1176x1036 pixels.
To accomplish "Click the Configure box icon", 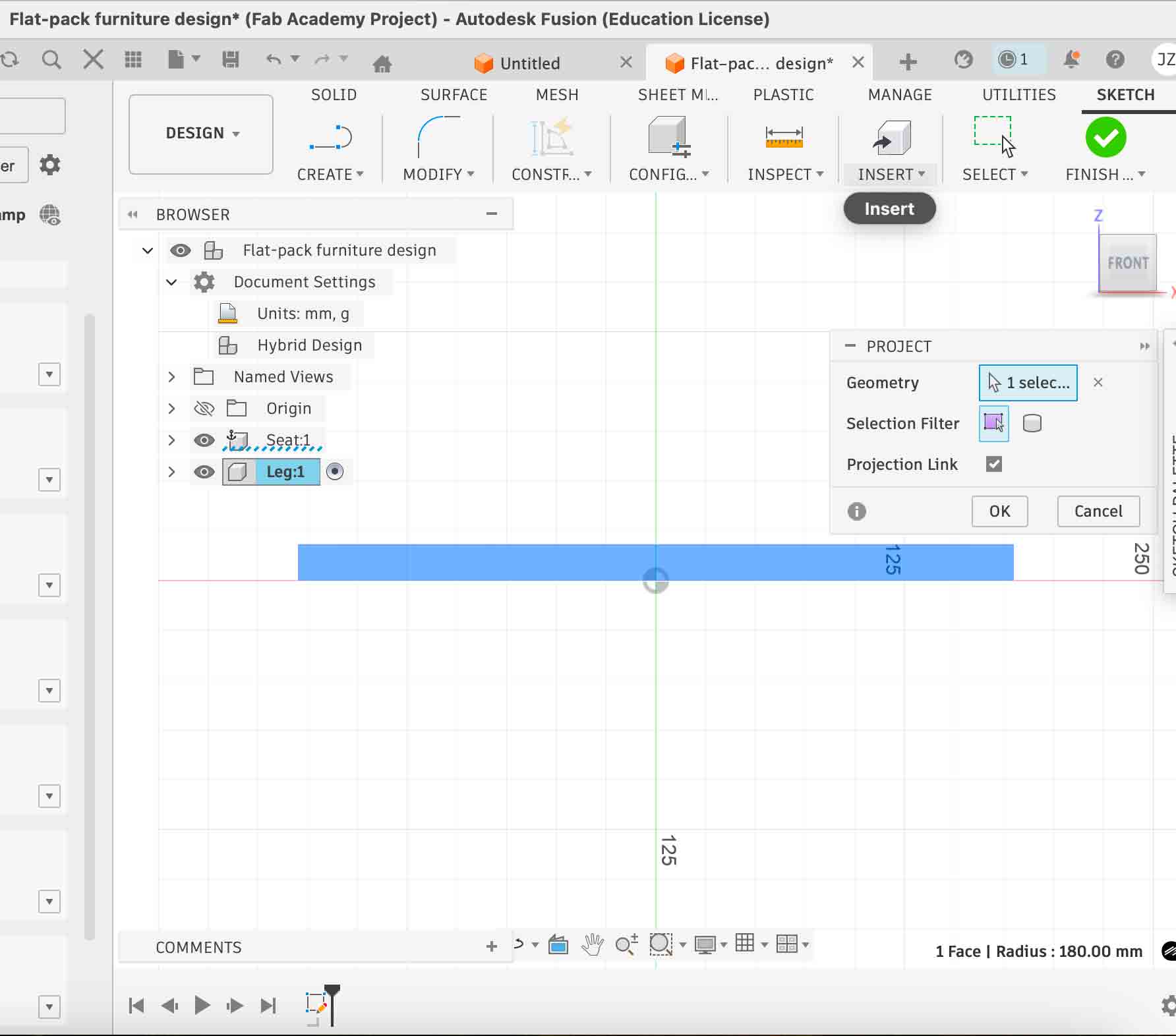I will [x=668, y=137].
